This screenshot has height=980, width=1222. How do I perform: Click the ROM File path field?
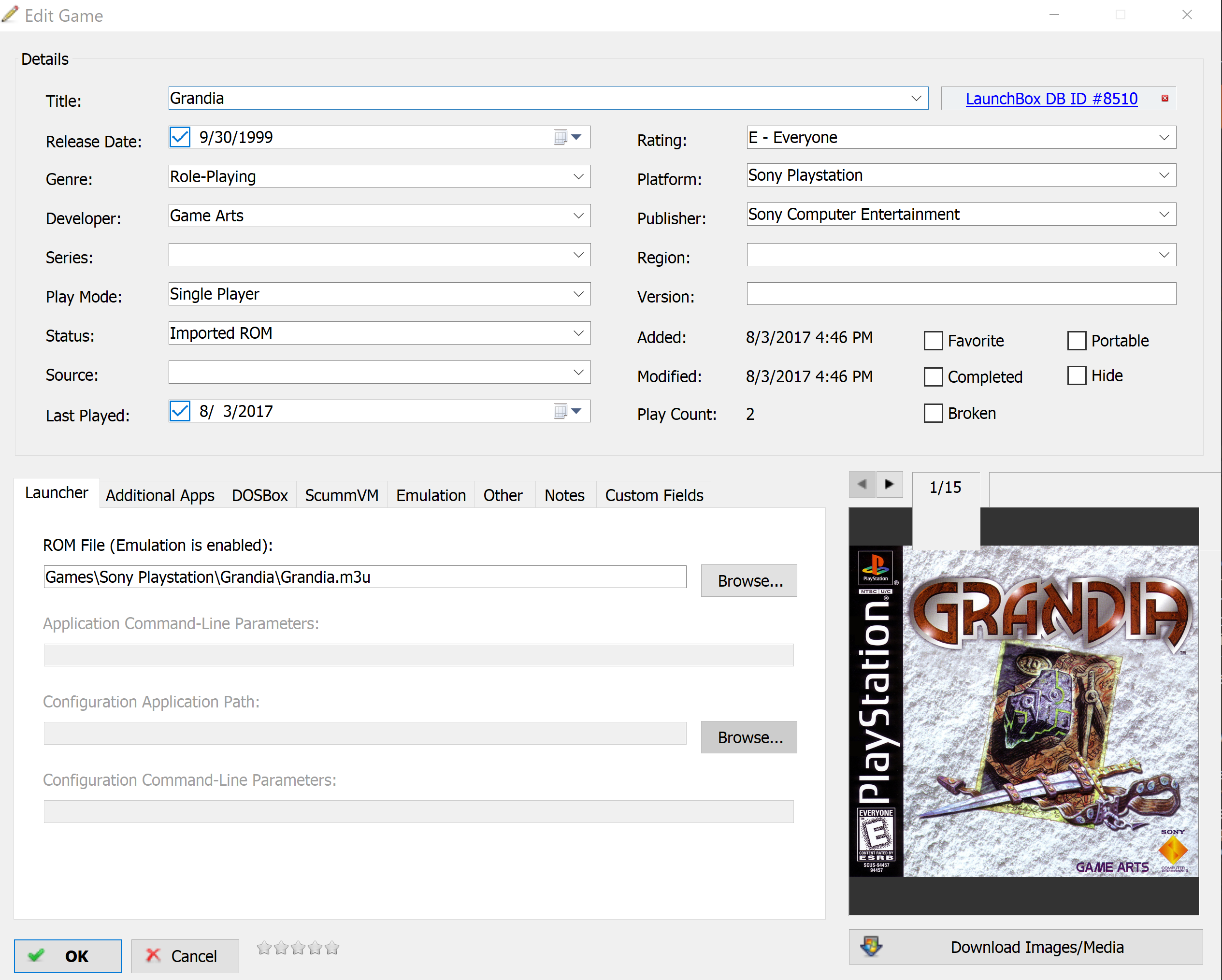365,576
